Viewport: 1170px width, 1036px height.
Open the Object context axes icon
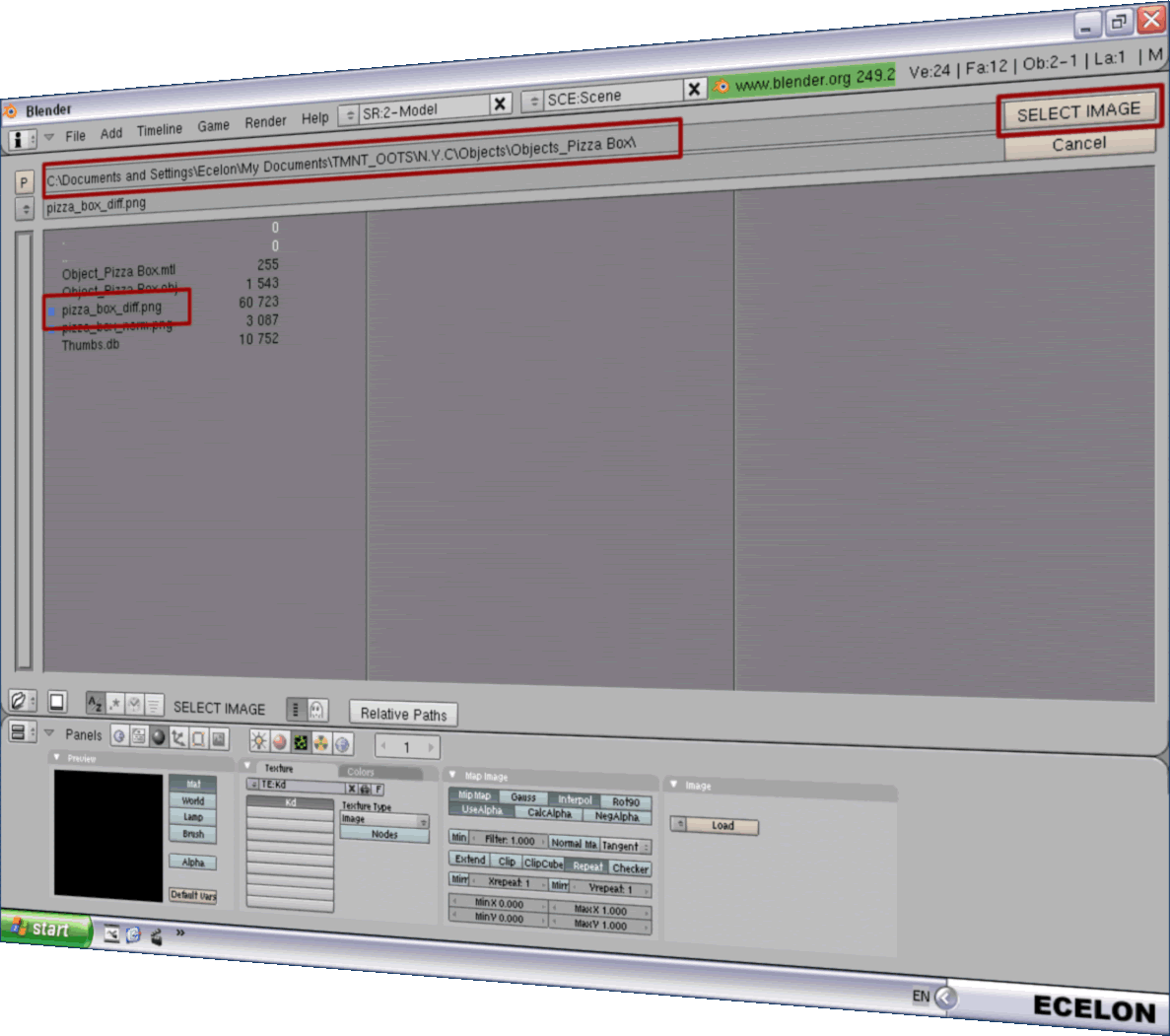coord(178,738)
